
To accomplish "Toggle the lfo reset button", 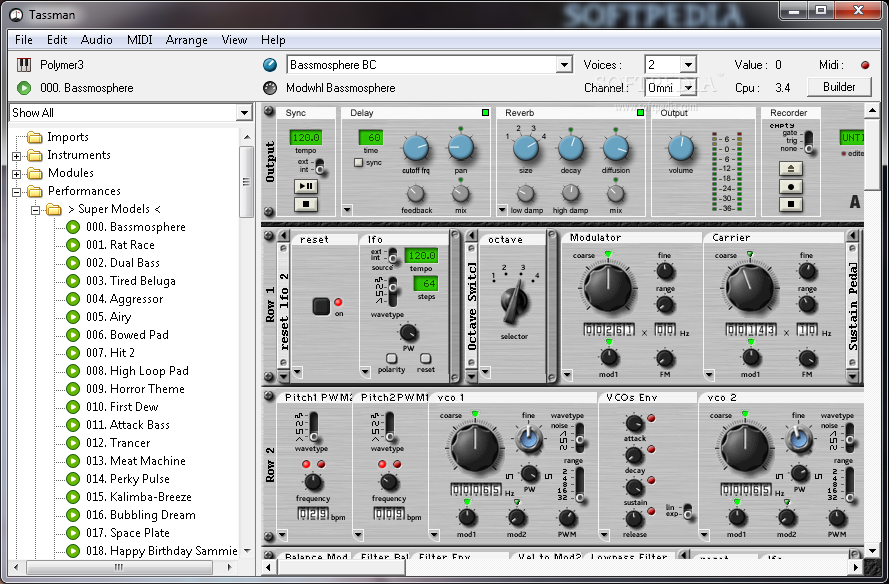I will point(425,358).
